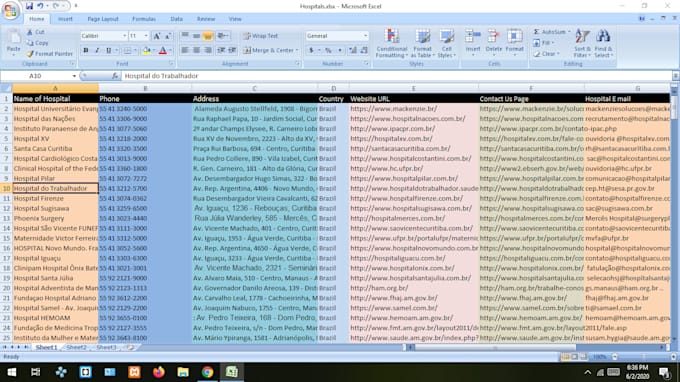The width and height of the screenshot is (680, 382).
Task: Increase the indent of cell contents
Action: tap(232, 50)
